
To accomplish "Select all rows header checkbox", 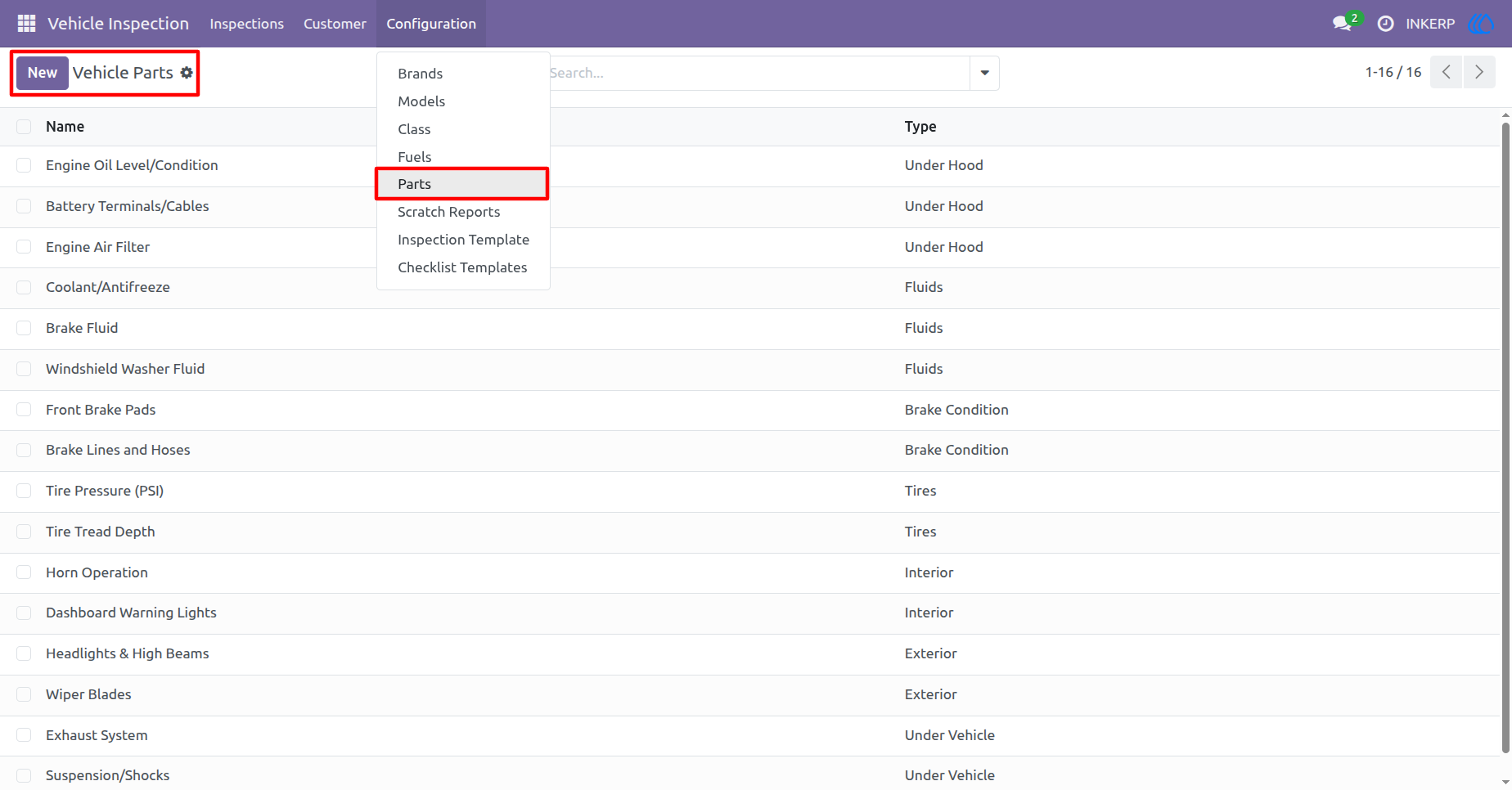I will (24, 127).
